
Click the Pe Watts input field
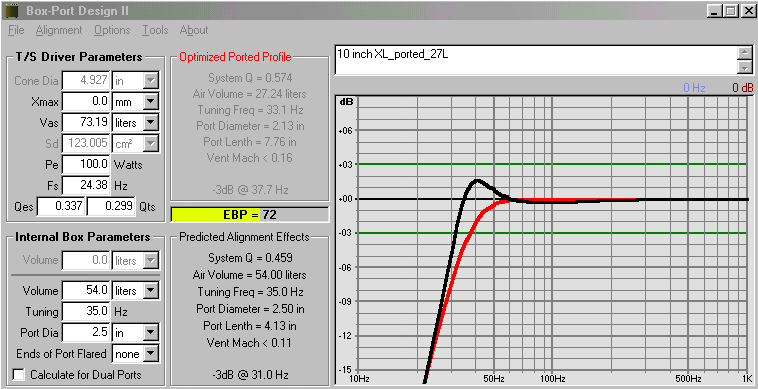coord(86,165)
